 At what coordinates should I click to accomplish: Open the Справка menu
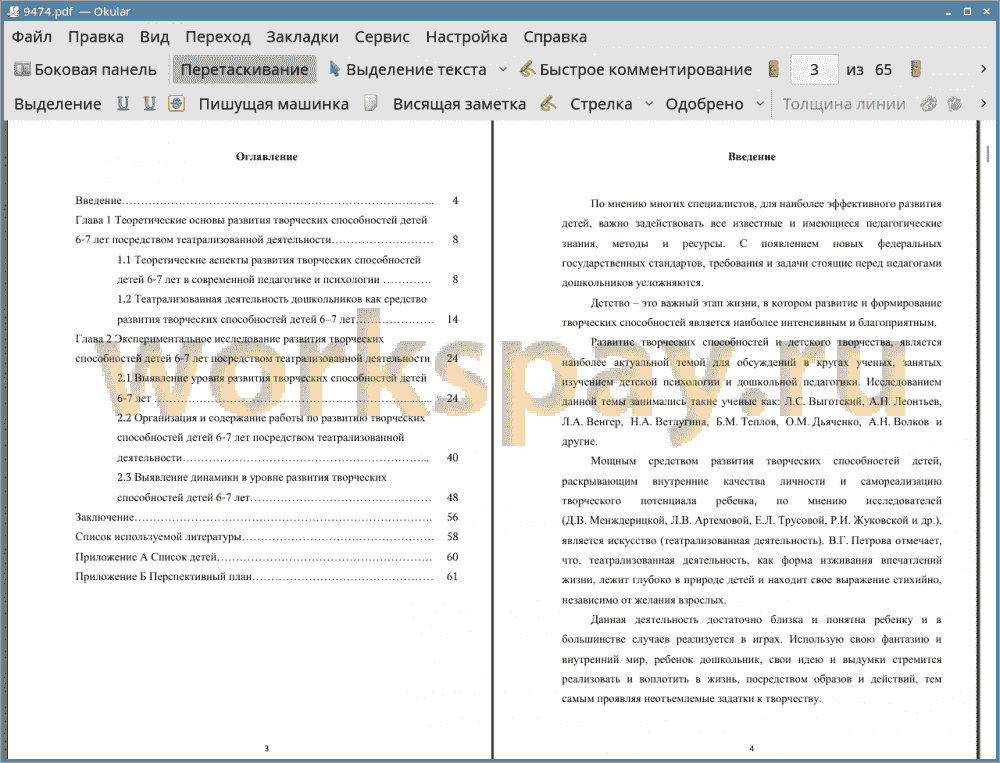coord(555,37)
